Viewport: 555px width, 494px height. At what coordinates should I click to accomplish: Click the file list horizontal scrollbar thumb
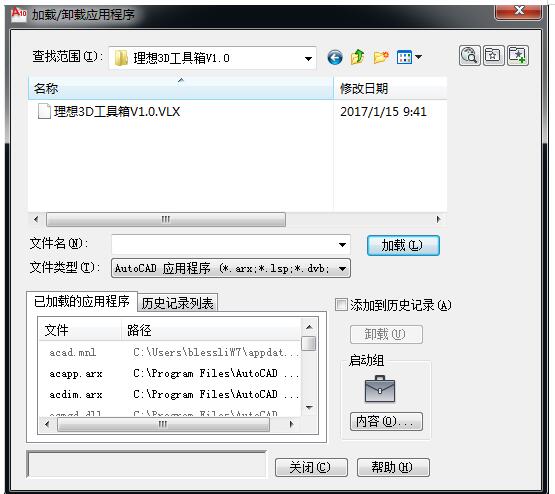pos(166,219)
